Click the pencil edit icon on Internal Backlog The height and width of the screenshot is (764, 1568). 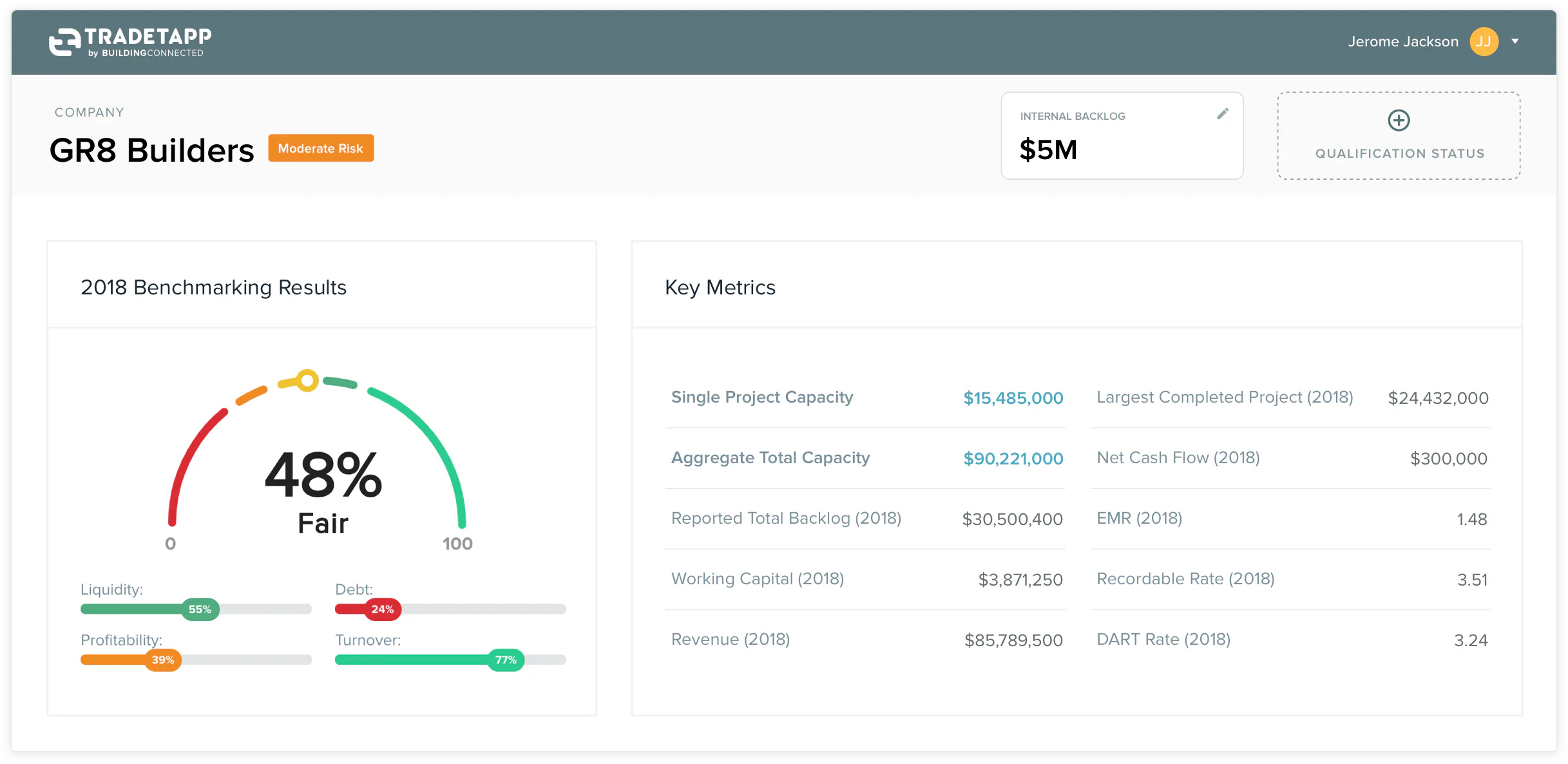coord(1222,114)
